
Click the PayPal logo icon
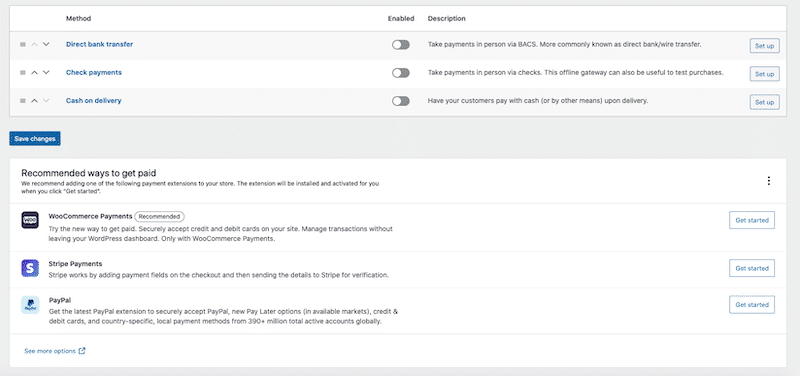pos(30,305)
